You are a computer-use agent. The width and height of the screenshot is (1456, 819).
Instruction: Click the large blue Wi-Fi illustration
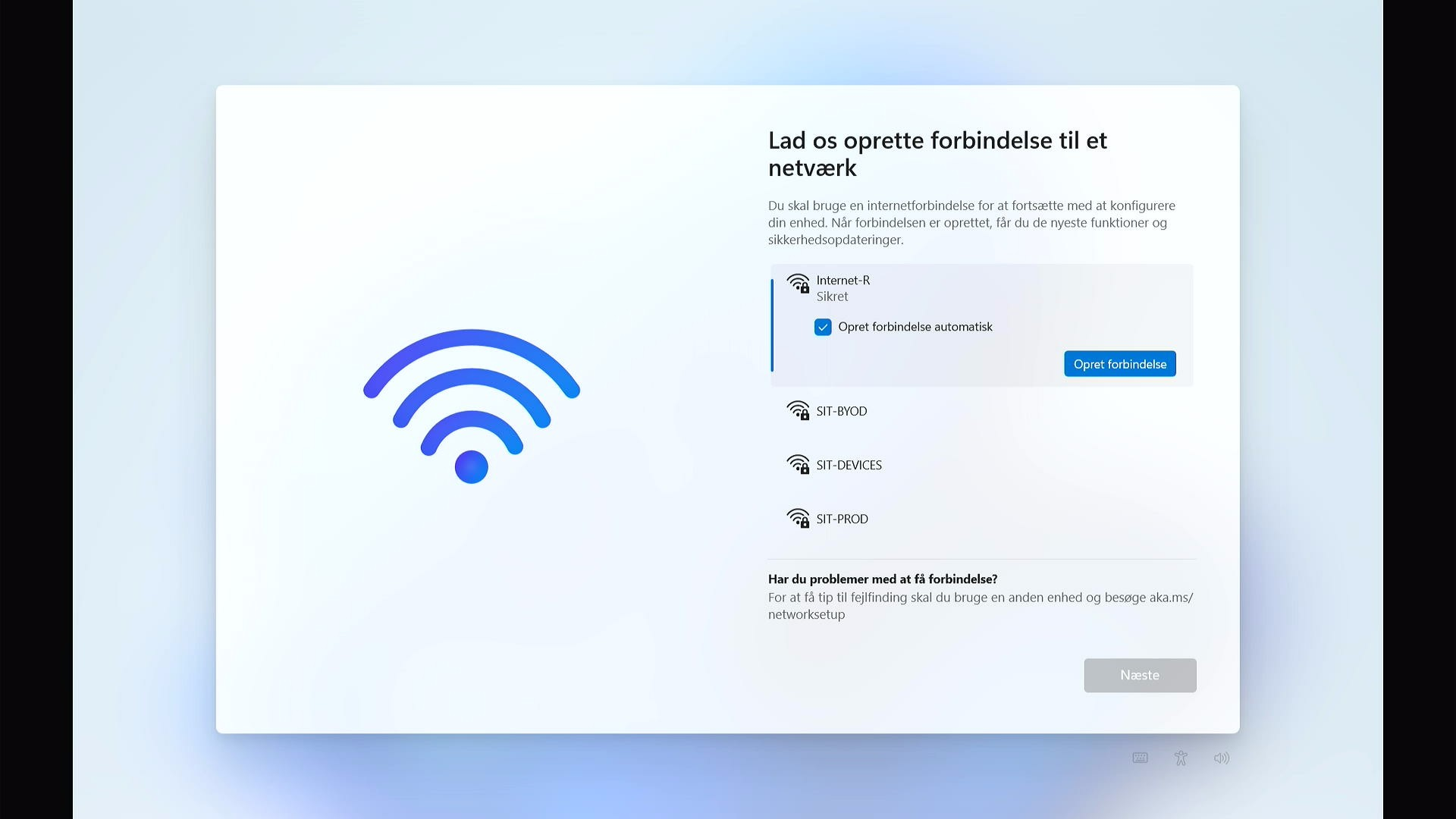point(471,406)
